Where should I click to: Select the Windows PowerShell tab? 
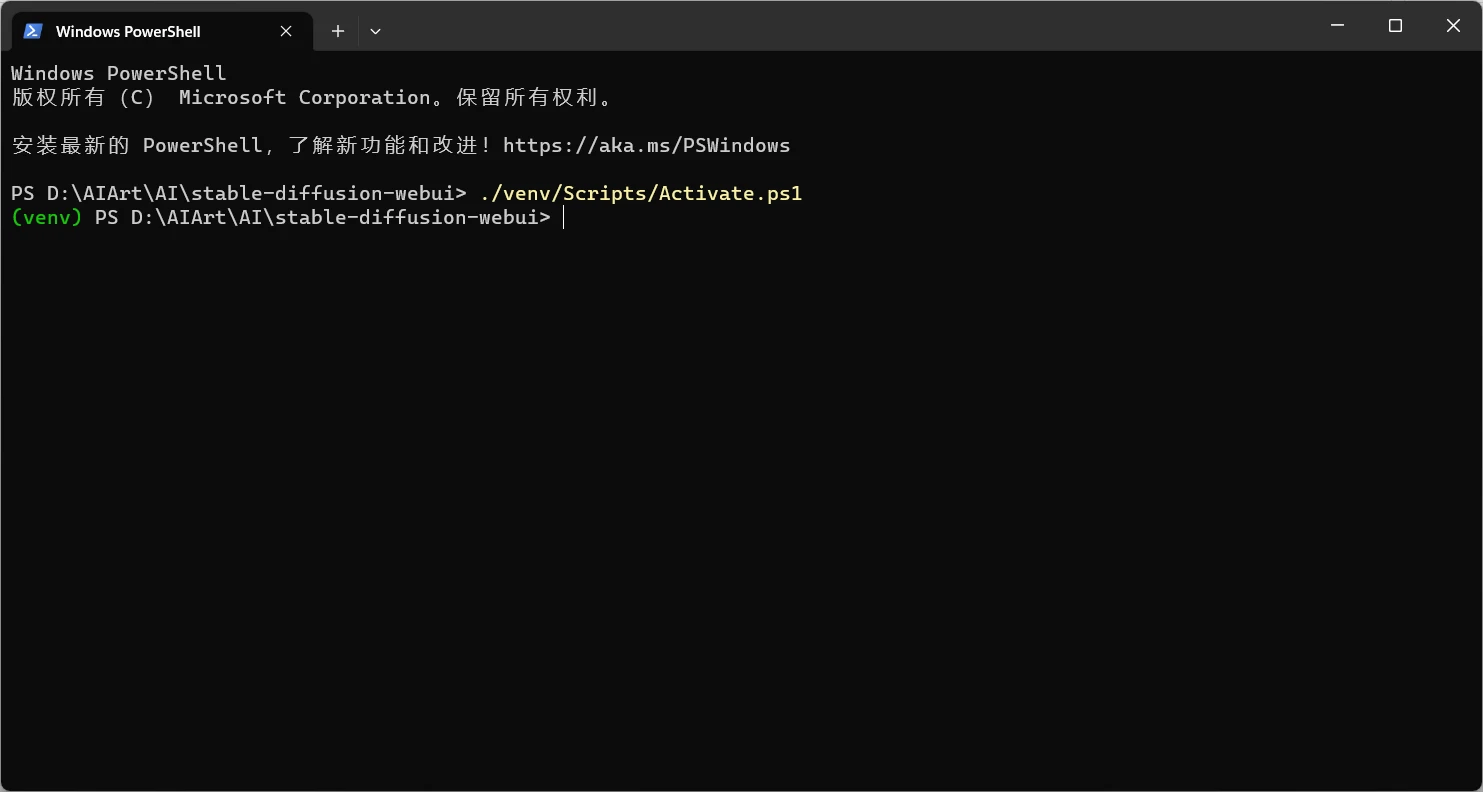click(x=161, y=31)
